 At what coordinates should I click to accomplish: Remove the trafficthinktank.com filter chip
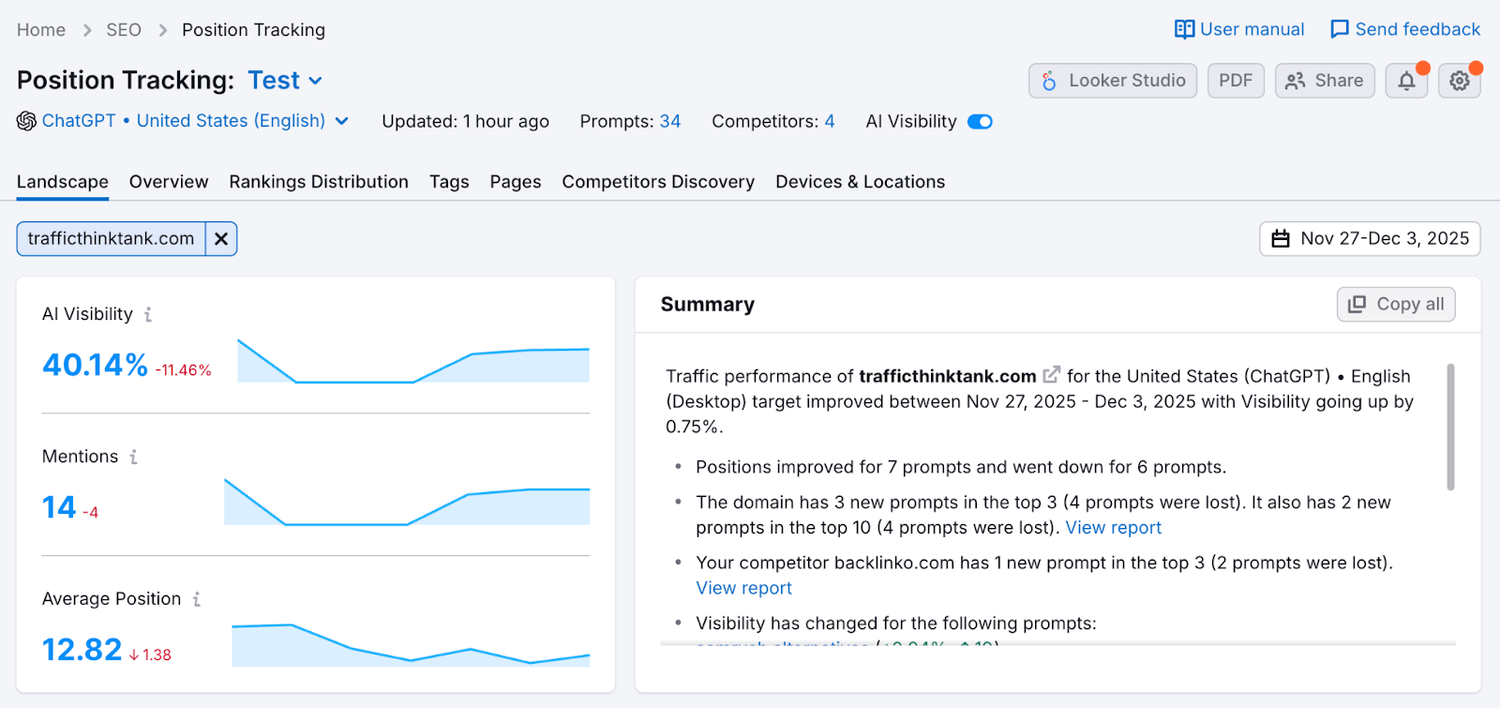(x=221, y=238)
